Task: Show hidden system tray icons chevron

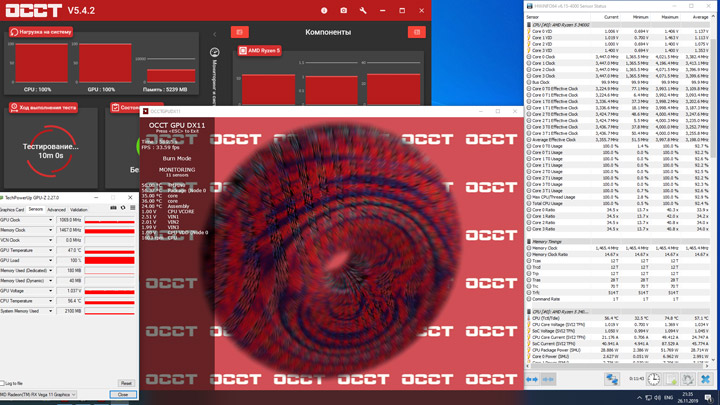Action: (639, 398)
